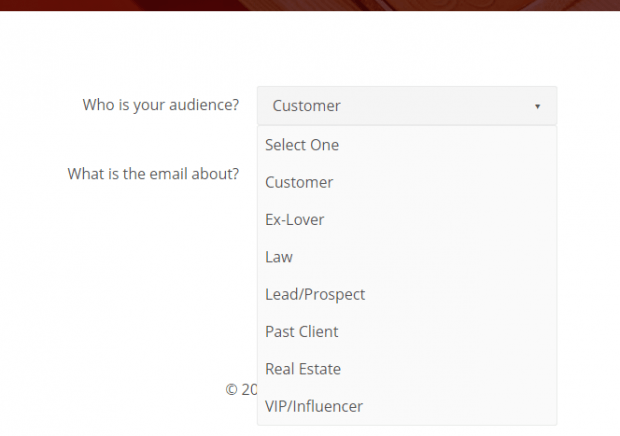Viewport: 620px width, 436px height.
Task: Click the dark red header banner image
Action: tap(310, 5)
